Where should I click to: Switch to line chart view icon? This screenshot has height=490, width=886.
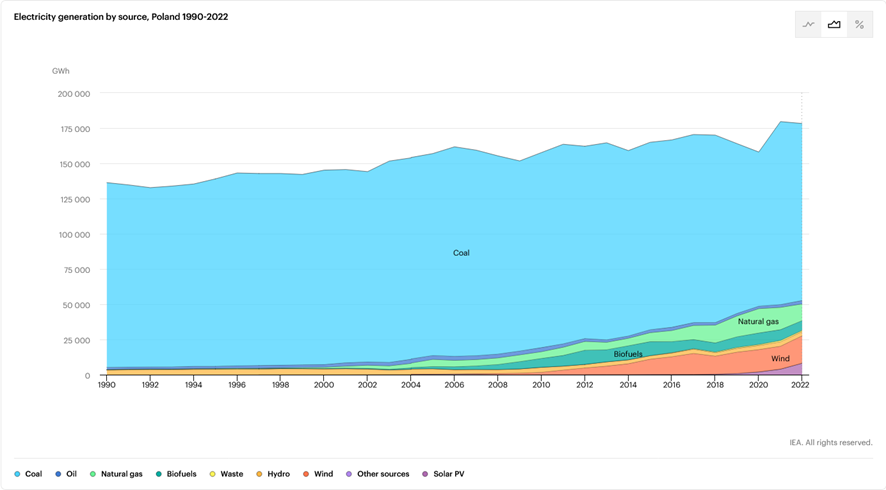[808, 25]
